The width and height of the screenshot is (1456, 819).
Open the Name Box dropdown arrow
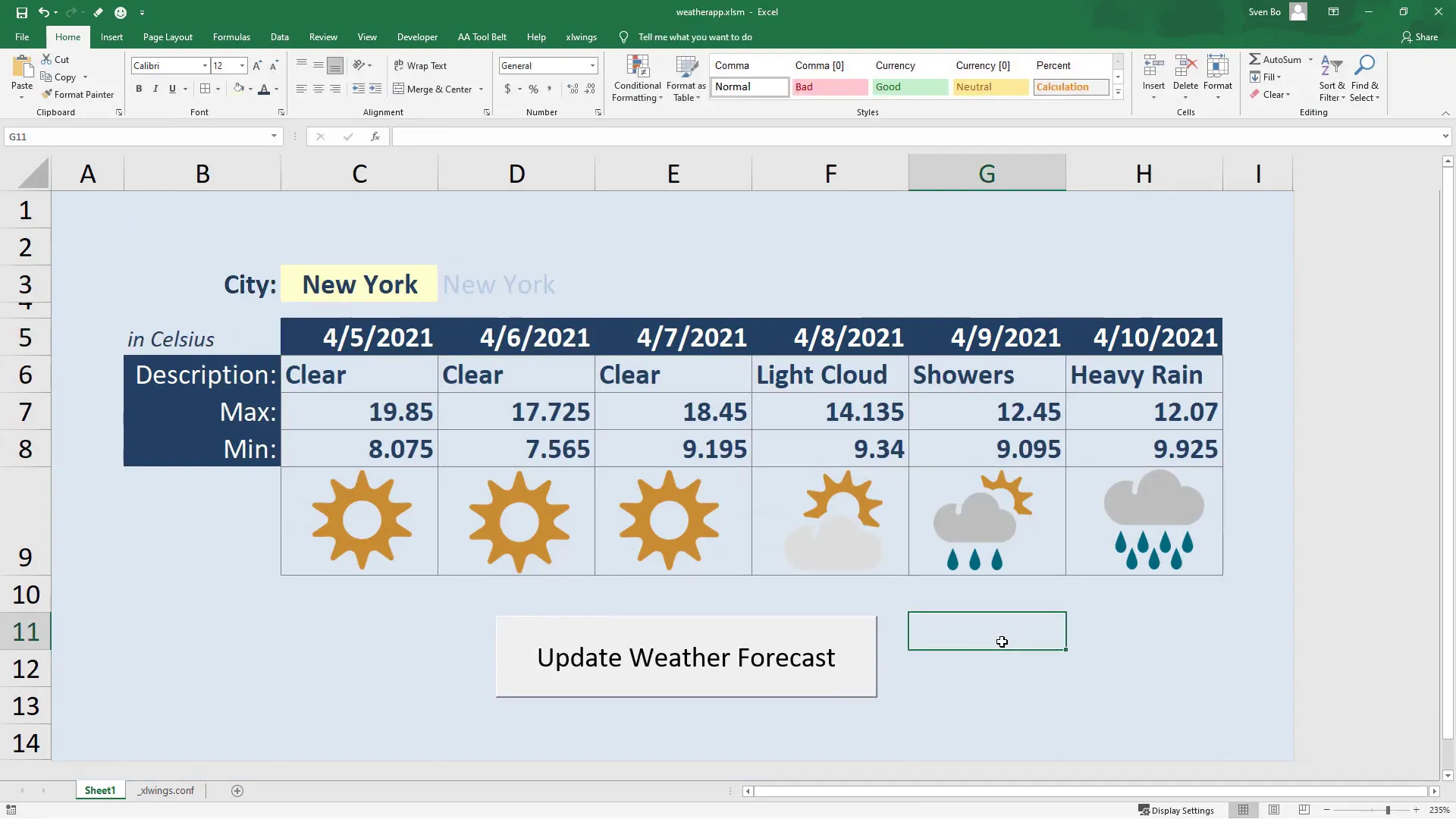[274, 136]
